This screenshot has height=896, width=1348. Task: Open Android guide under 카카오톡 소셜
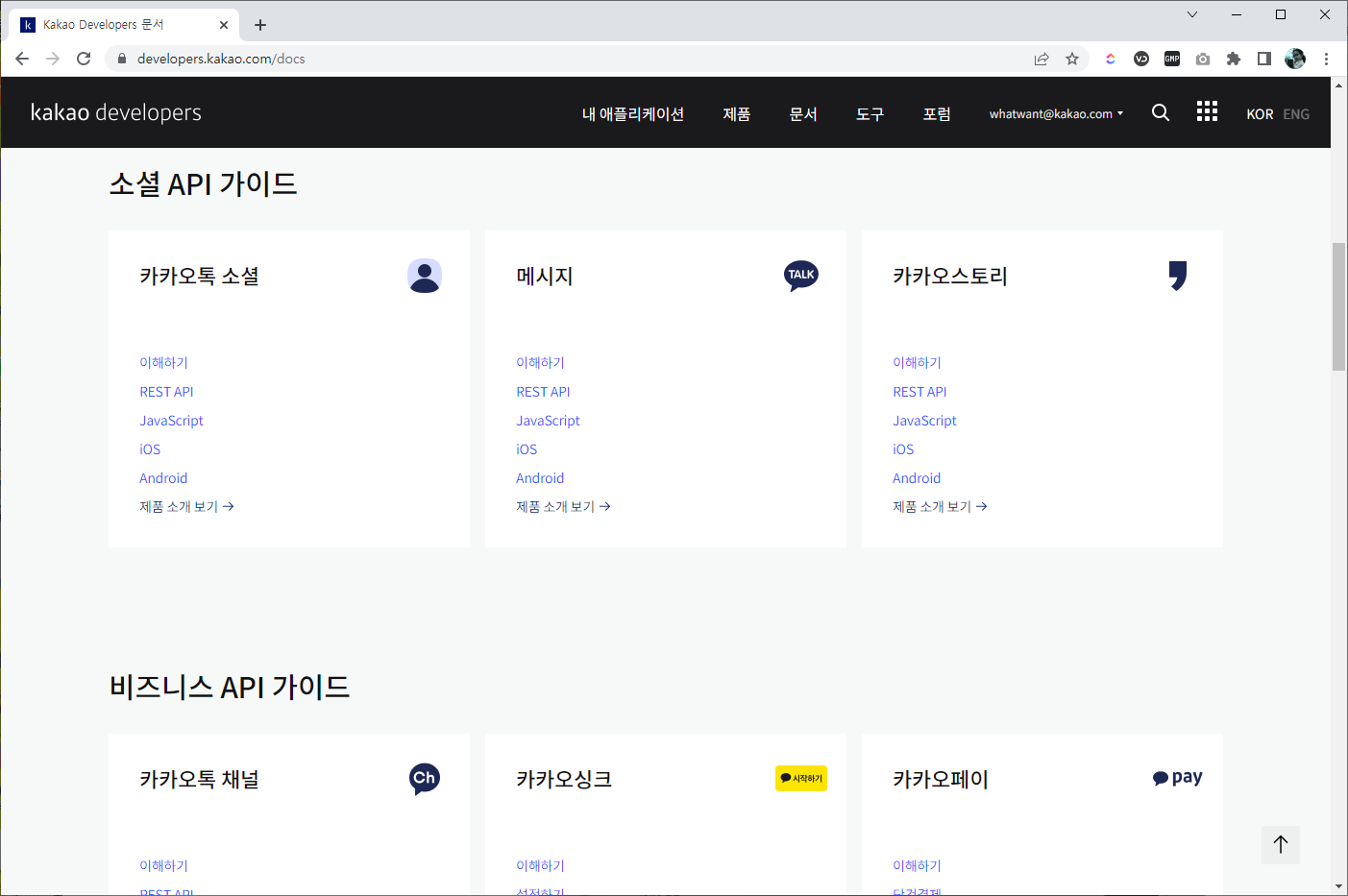[x=163, y=478]
